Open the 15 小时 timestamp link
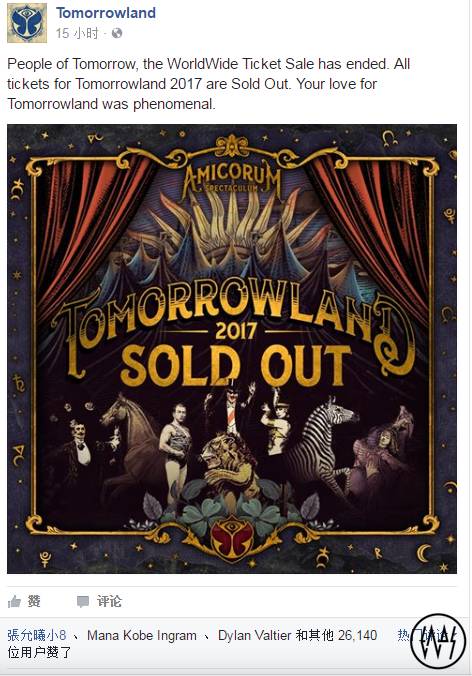This screenshot has height=676, width=472. pyautogui.click(x=77, y=33)
